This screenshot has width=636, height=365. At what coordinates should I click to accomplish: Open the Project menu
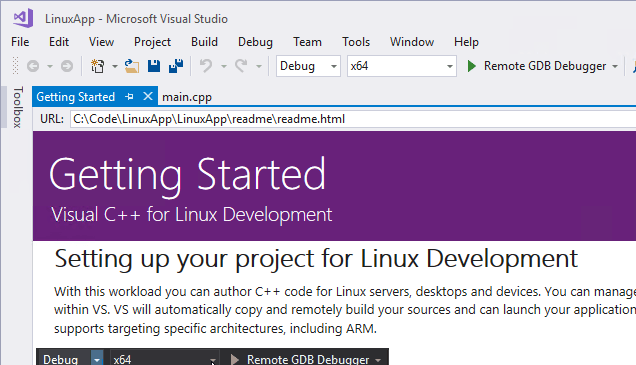click(x=153, y=42)
